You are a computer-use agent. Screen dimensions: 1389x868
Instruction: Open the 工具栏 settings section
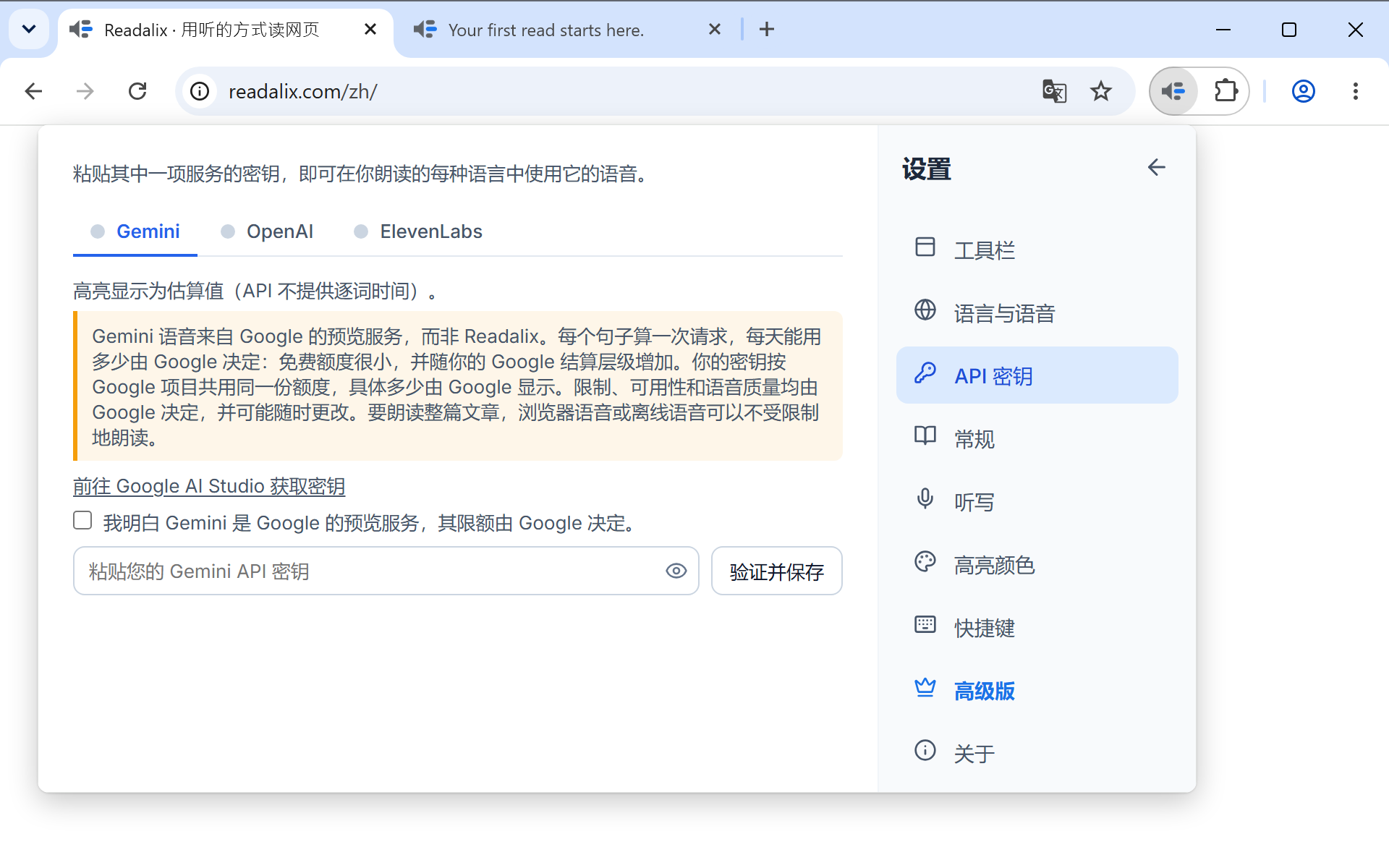point(1037,250)
